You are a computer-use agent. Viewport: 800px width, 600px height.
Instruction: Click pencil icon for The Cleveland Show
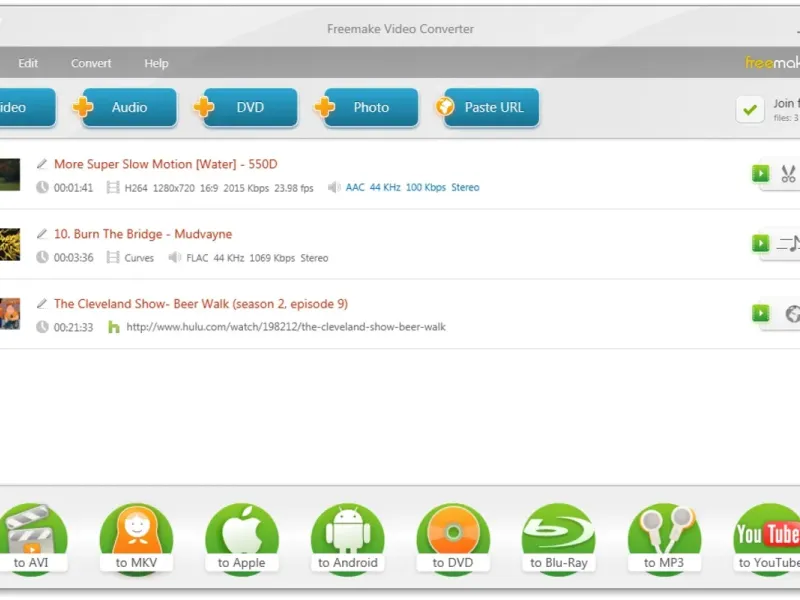click(x=42, y=304)
